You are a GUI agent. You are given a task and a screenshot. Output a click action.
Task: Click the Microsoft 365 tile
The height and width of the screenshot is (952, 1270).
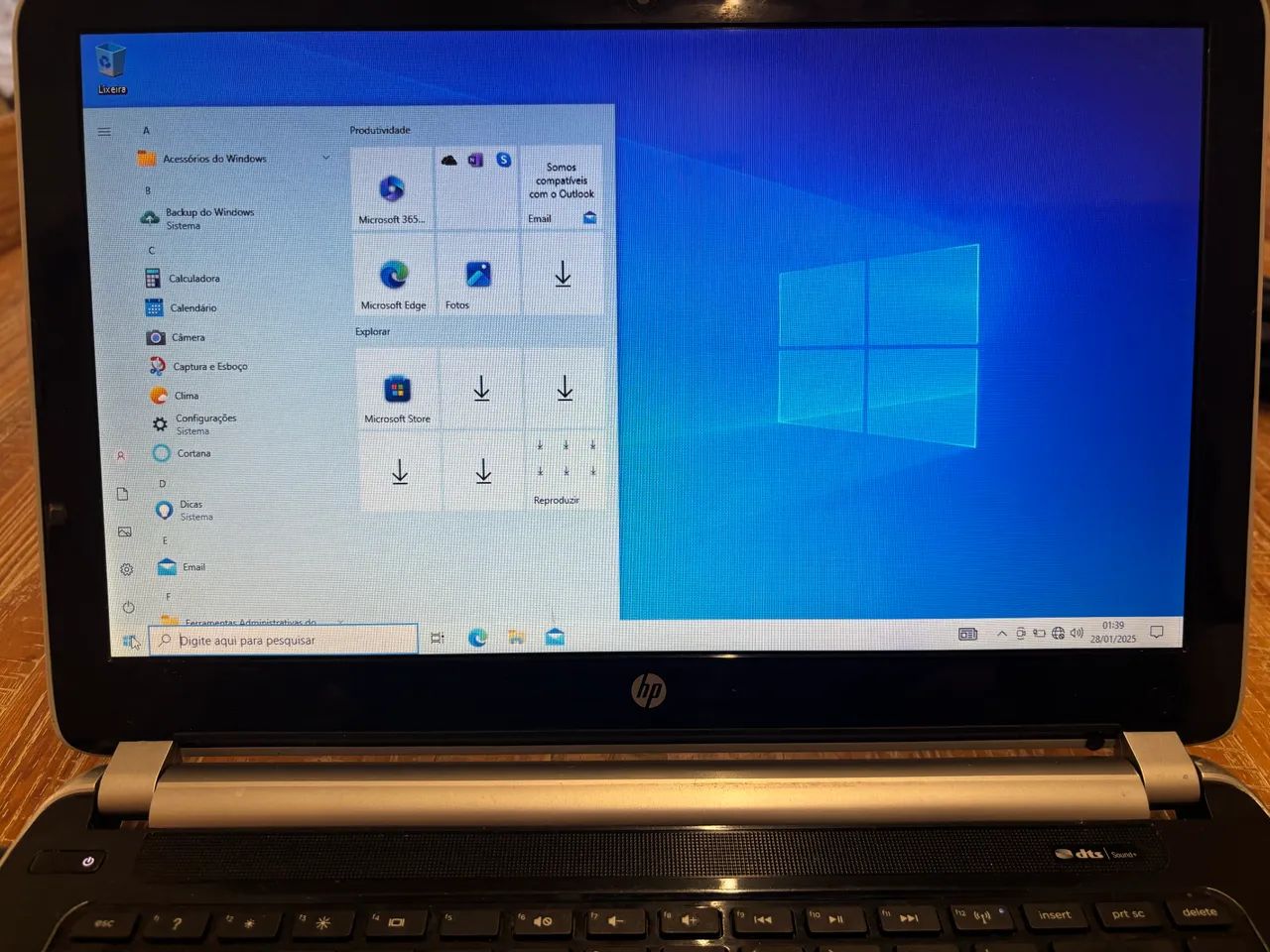click(x=392, y=190)
